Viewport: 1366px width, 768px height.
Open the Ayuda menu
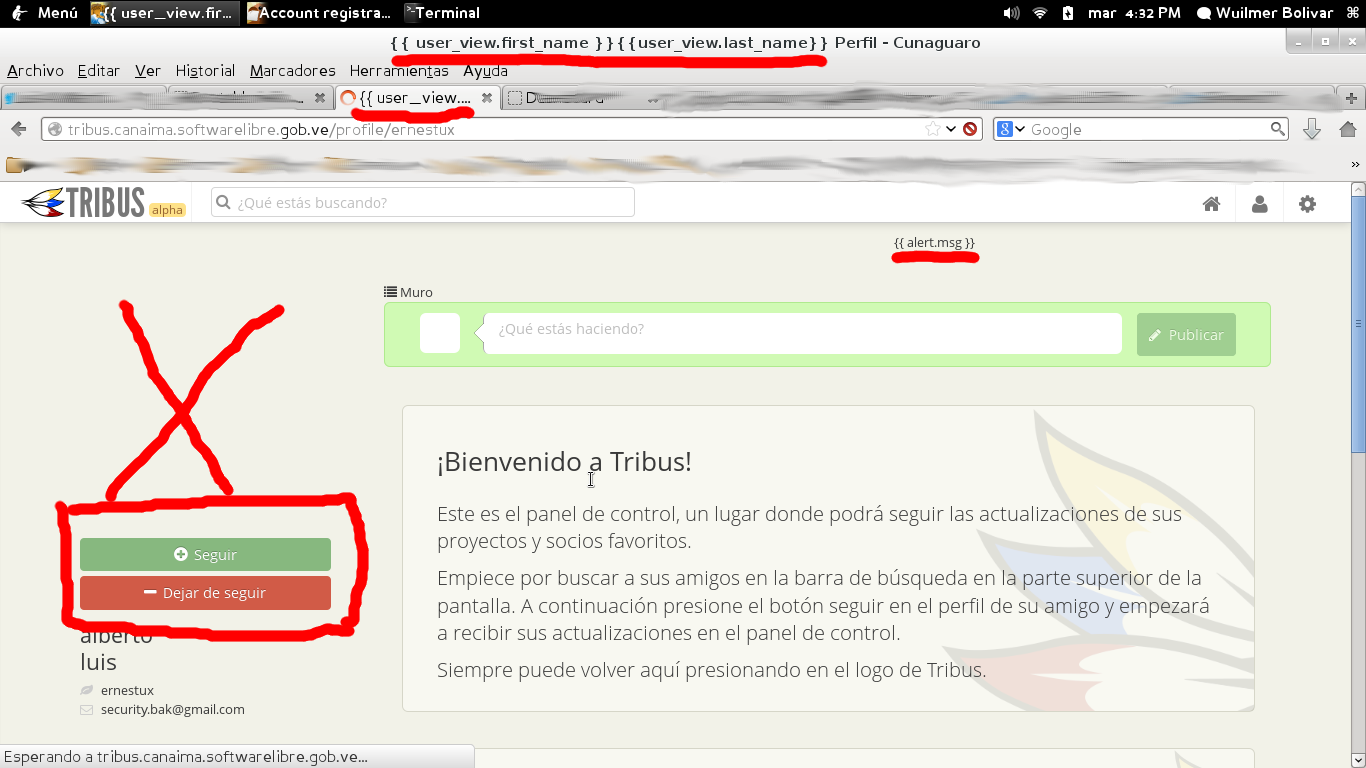[x=485, y=71]
